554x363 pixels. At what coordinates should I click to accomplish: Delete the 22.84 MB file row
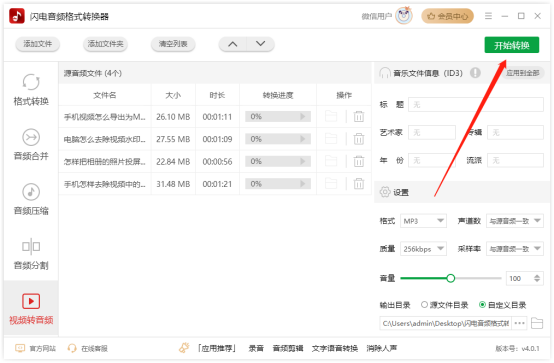pyautogui.click(x=359, y=161)
